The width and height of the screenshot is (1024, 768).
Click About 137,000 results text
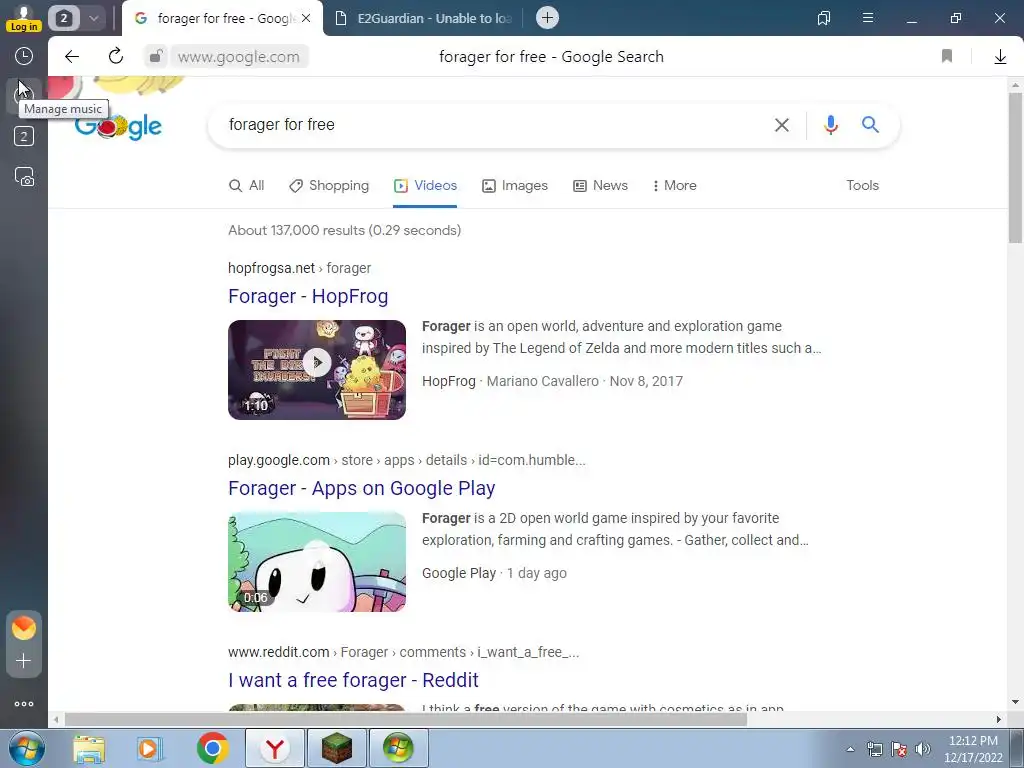pos(344,231)
